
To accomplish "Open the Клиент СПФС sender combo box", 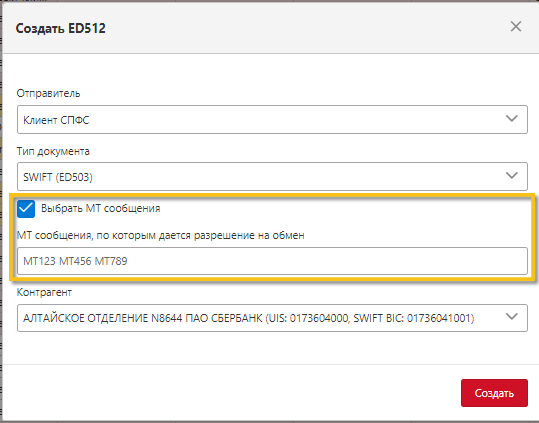I will (x=272, y=120).
